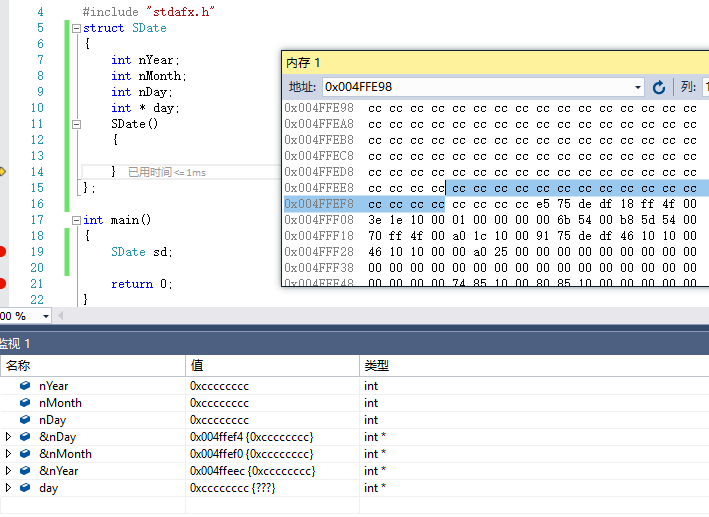This screenshot has width=709, height=517.
Task: Expand the &nMonth watch entry
Action: coord(8,454)
